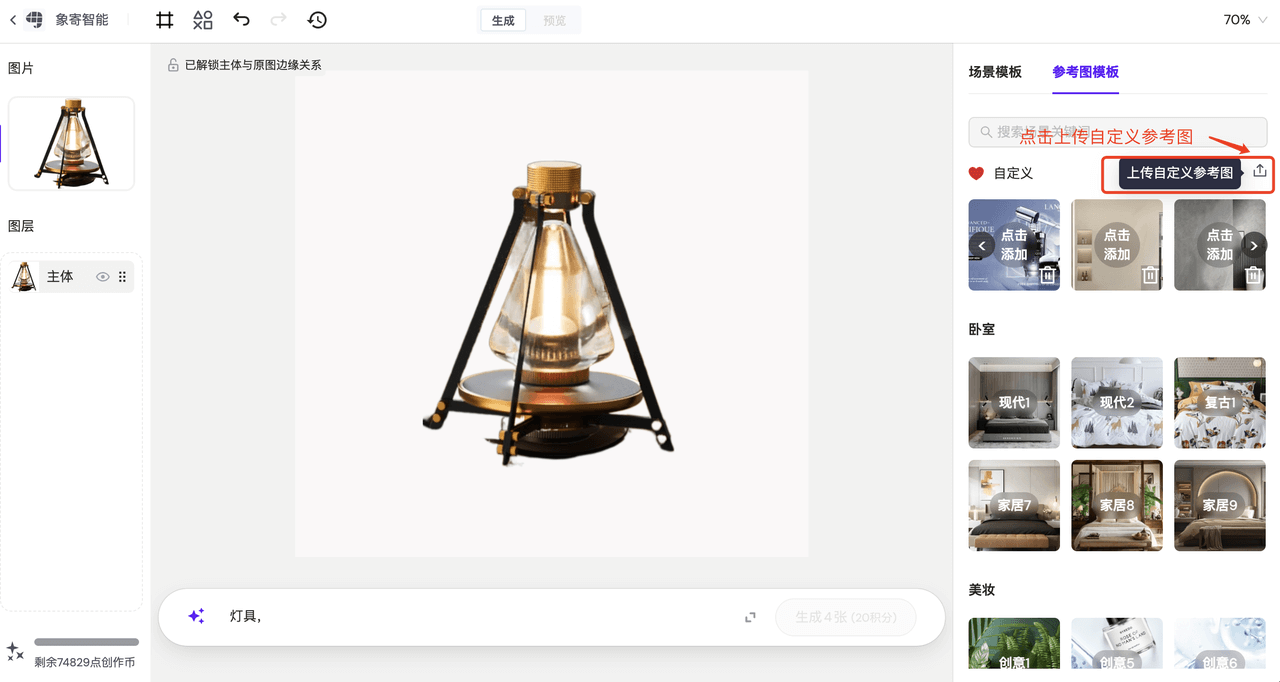
Task: Click the upload custom reference image icon
Action: [x=1260, y=171]
